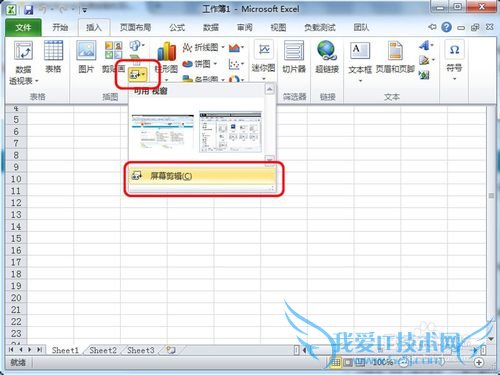The image size is (500, 375).
Task: Select row header 20
Action: coord(16,298)
